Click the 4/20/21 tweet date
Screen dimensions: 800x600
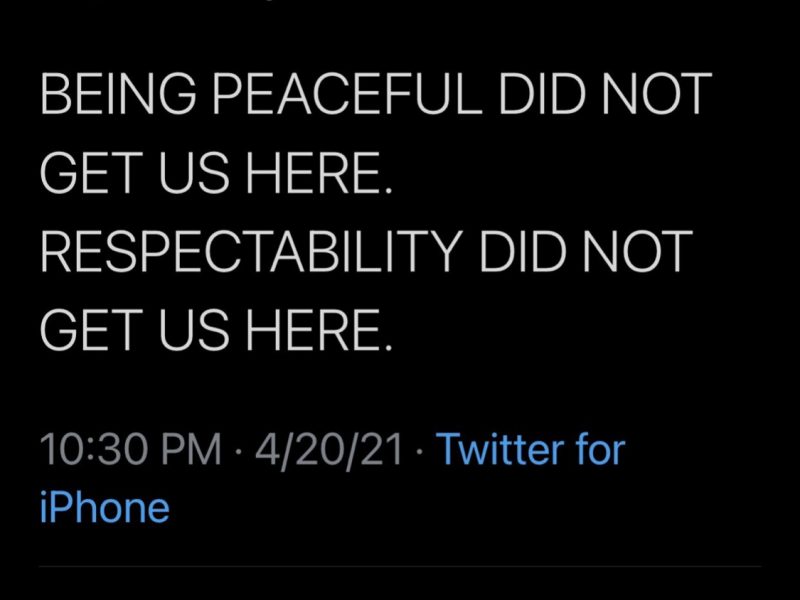328,450
